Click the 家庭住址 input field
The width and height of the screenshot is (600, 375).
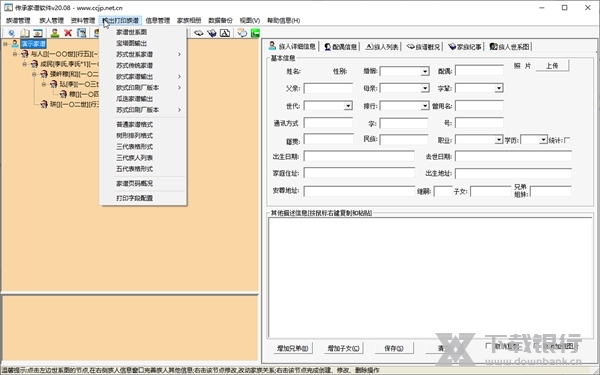coord(359,173)
